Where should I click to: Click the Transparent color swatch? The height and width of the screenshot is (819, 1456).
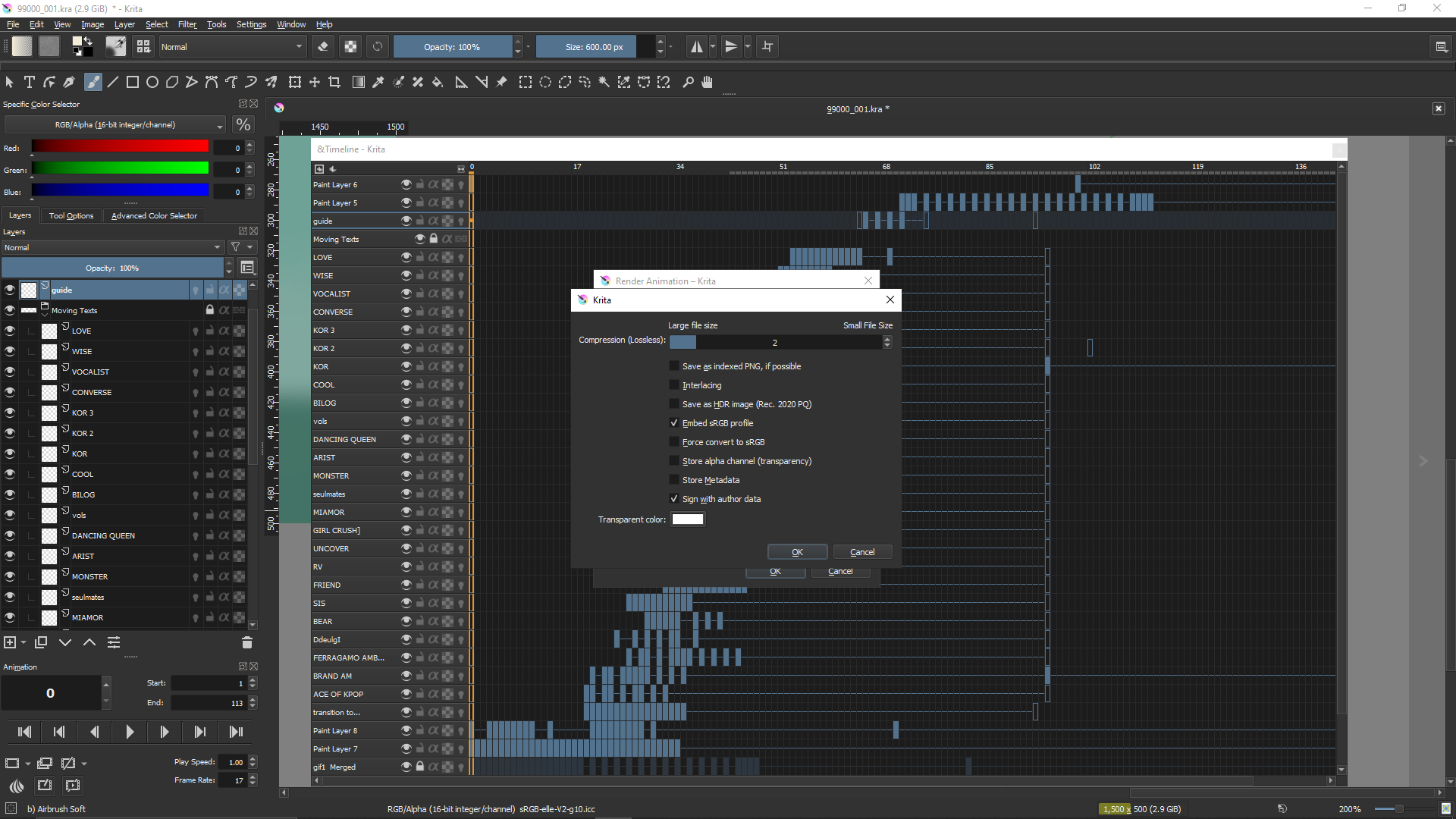pyautogui.click(x=688, y=519)
